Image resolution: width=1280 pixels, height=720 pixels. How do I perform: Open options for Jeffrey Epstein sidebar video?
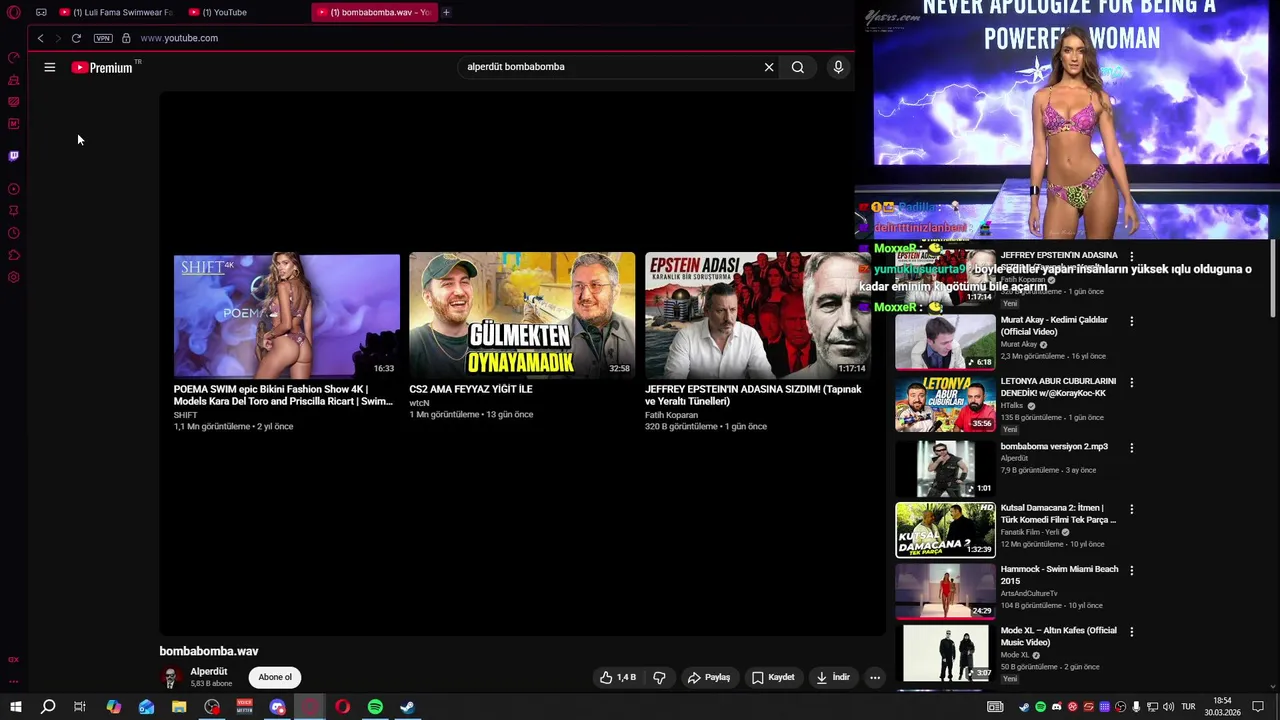tap(1132, 256)
